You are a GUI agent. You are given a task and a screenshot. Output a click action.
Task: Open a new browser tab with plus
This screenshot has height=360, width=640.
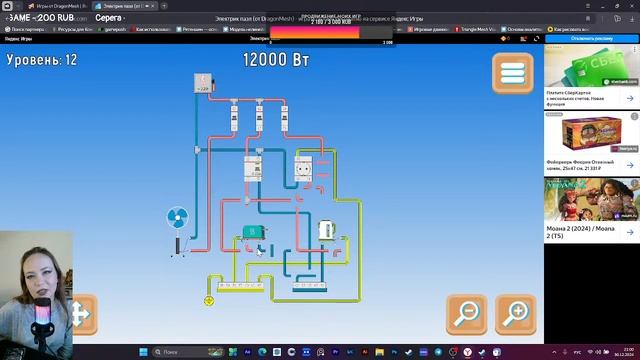[164, 6]
